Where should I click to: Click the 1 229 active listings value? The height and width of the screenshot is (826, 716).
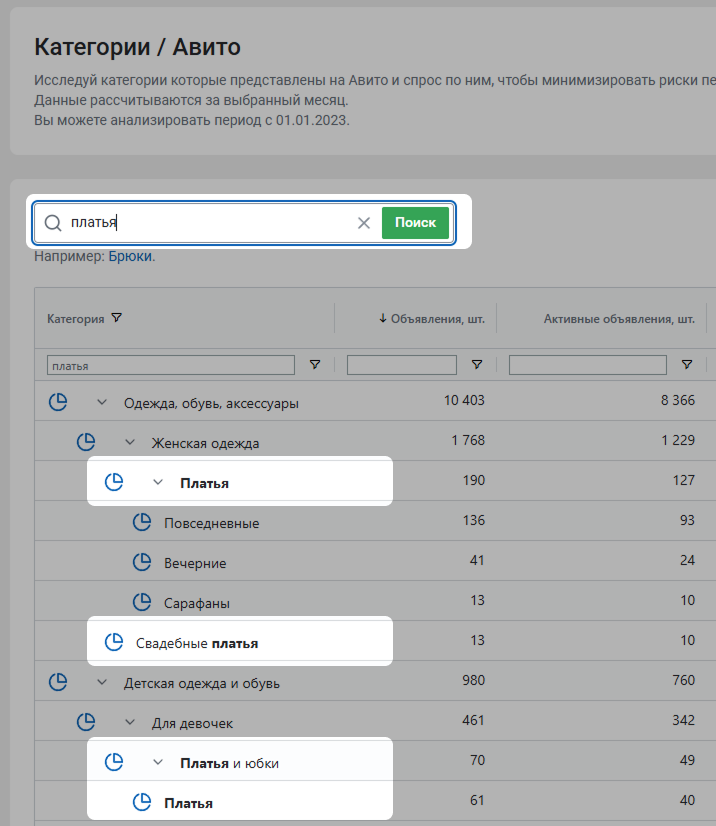pyautogui.click(x=678, y=440)
